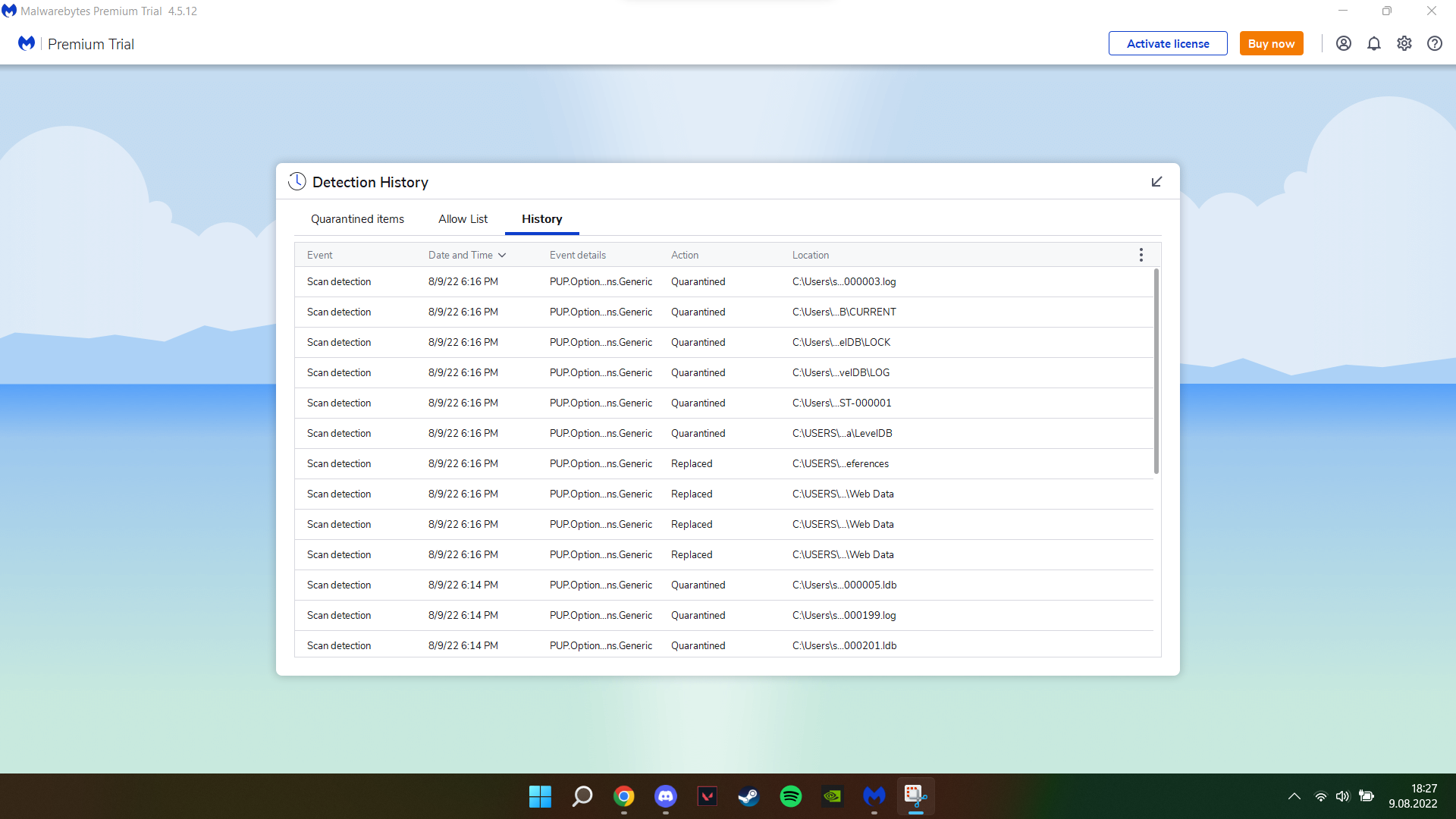Select the row with location C:\USERS\...a\LevelDB
Screen dimensions: 1456x819
coord(724,433)
